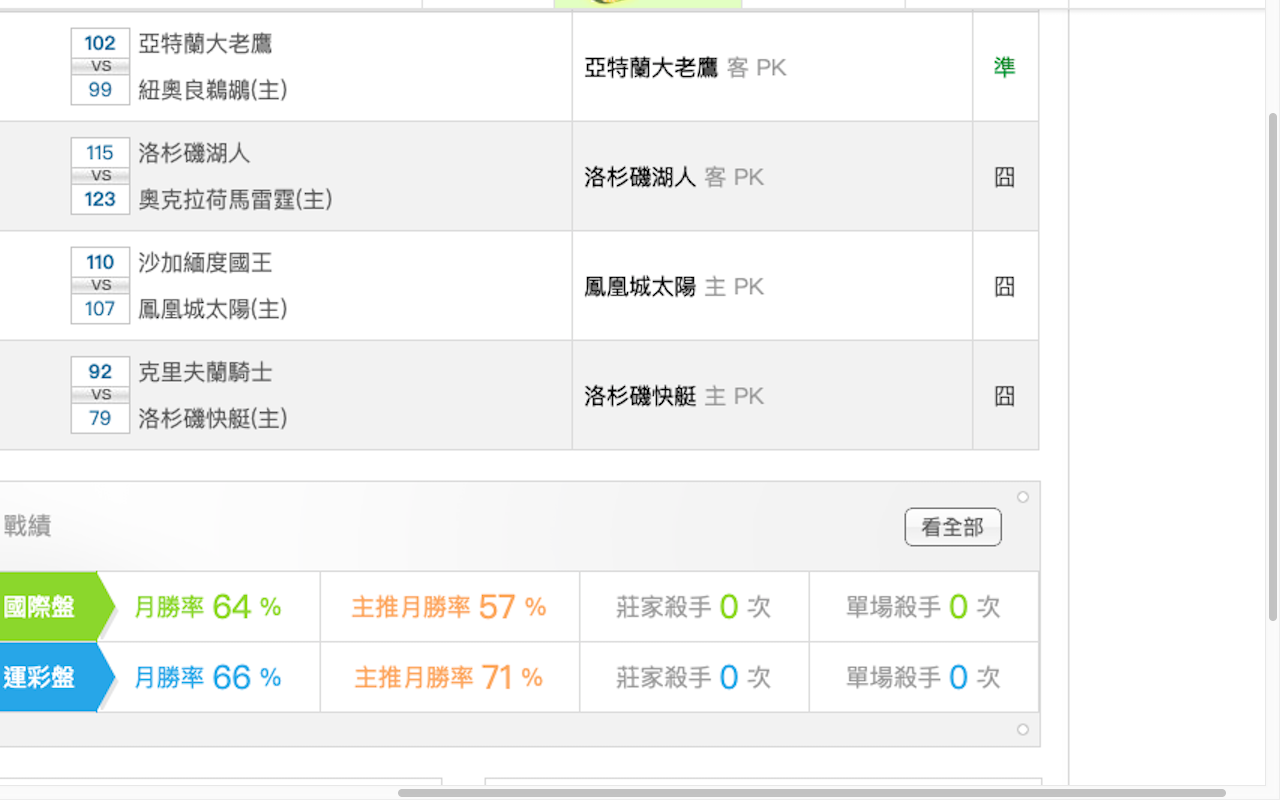This screenshot has height=800, width=1280.
Task: Click the 鳳凰城太陽 主 PK prediction
Action: click(674, 287)
